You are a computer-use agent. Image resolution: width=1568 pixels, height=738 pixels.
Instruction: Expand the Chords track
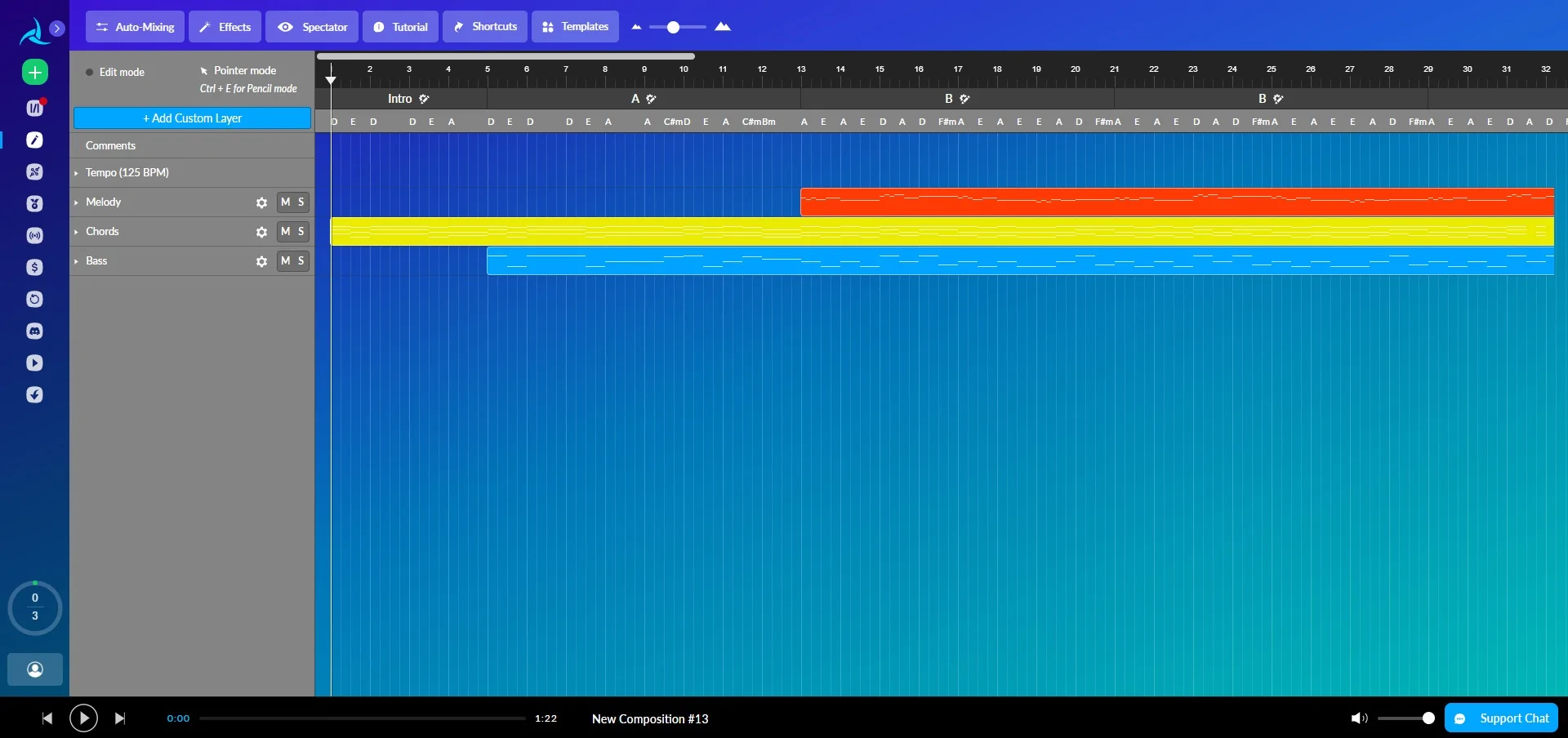coord(76,232)
